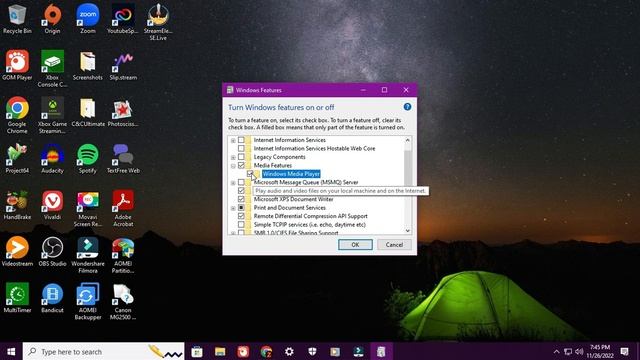Select the Vivaldi desktop icon
Viewport: 640px width, 360px height.
(x=52, y=205)
